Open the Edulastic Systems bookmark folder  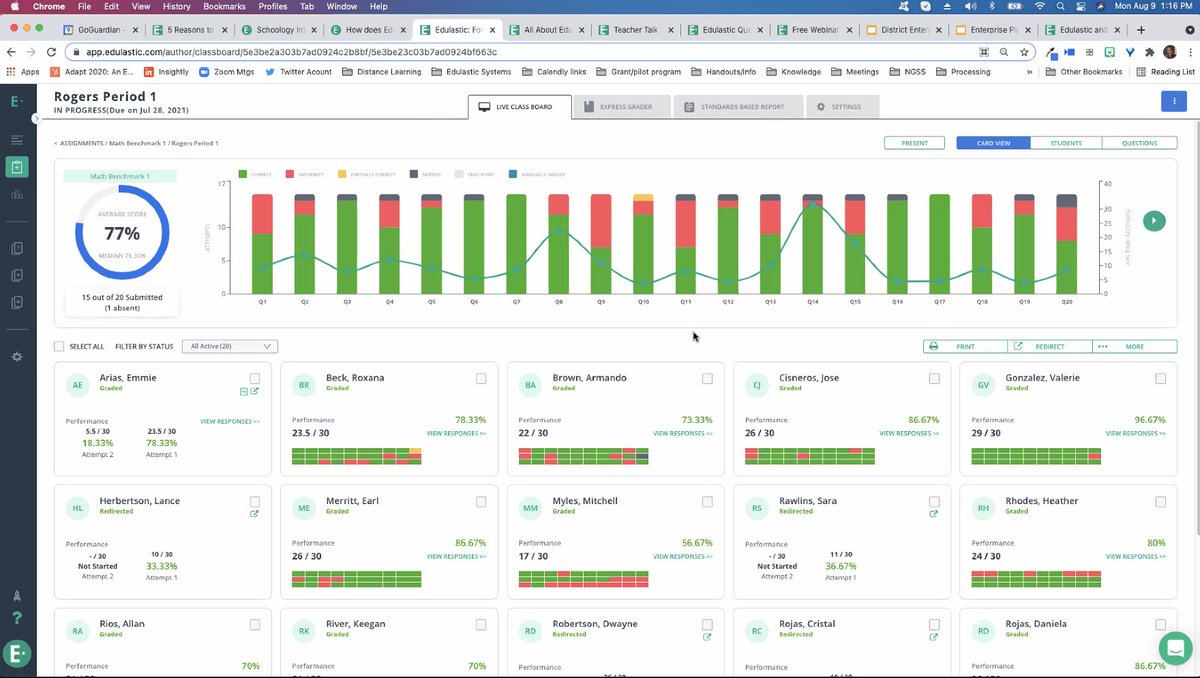click(x=471, y=72)
